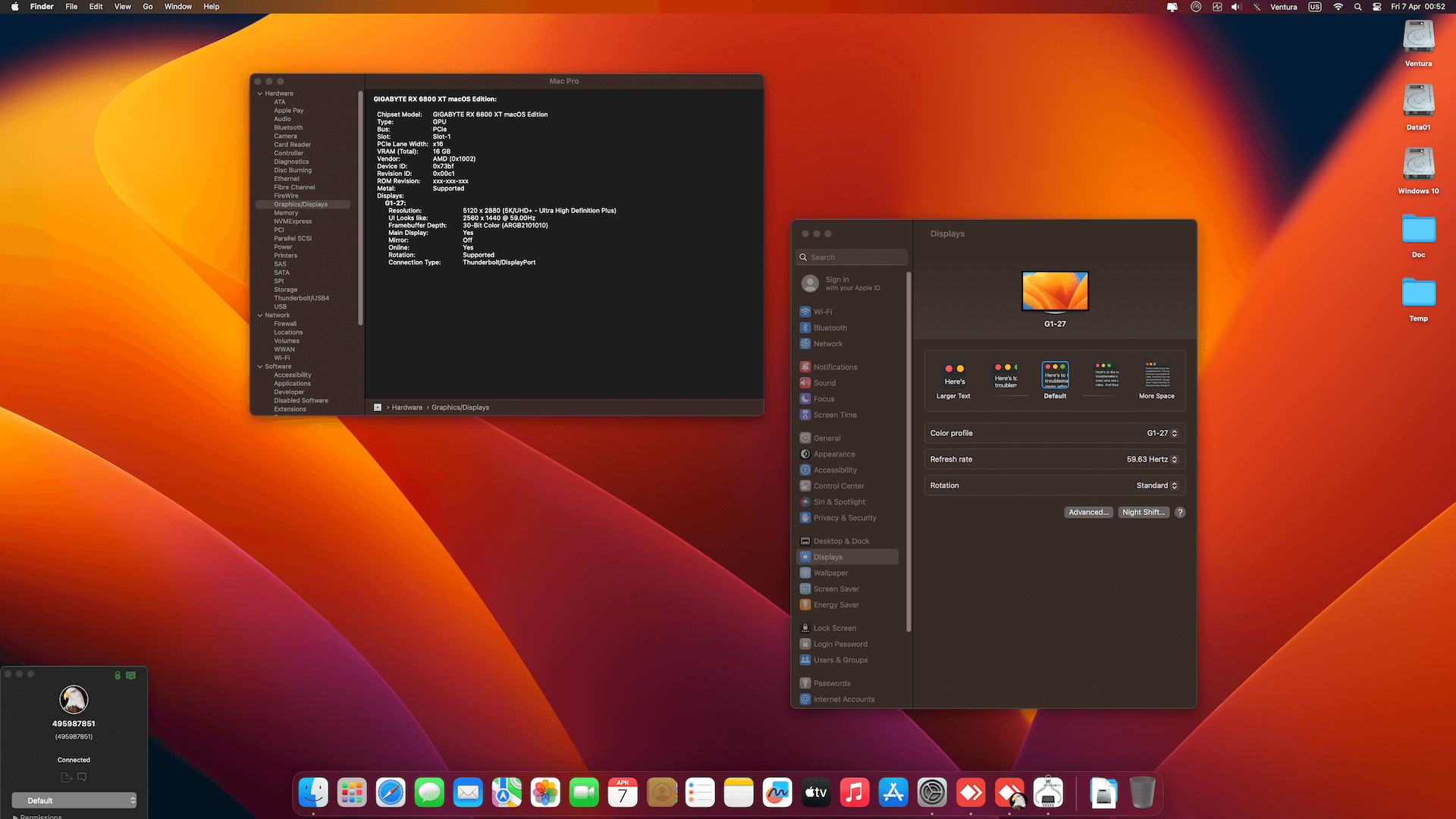Open Finder from the Dock
Screen dimensions: 1456x819
click(313, 793)
